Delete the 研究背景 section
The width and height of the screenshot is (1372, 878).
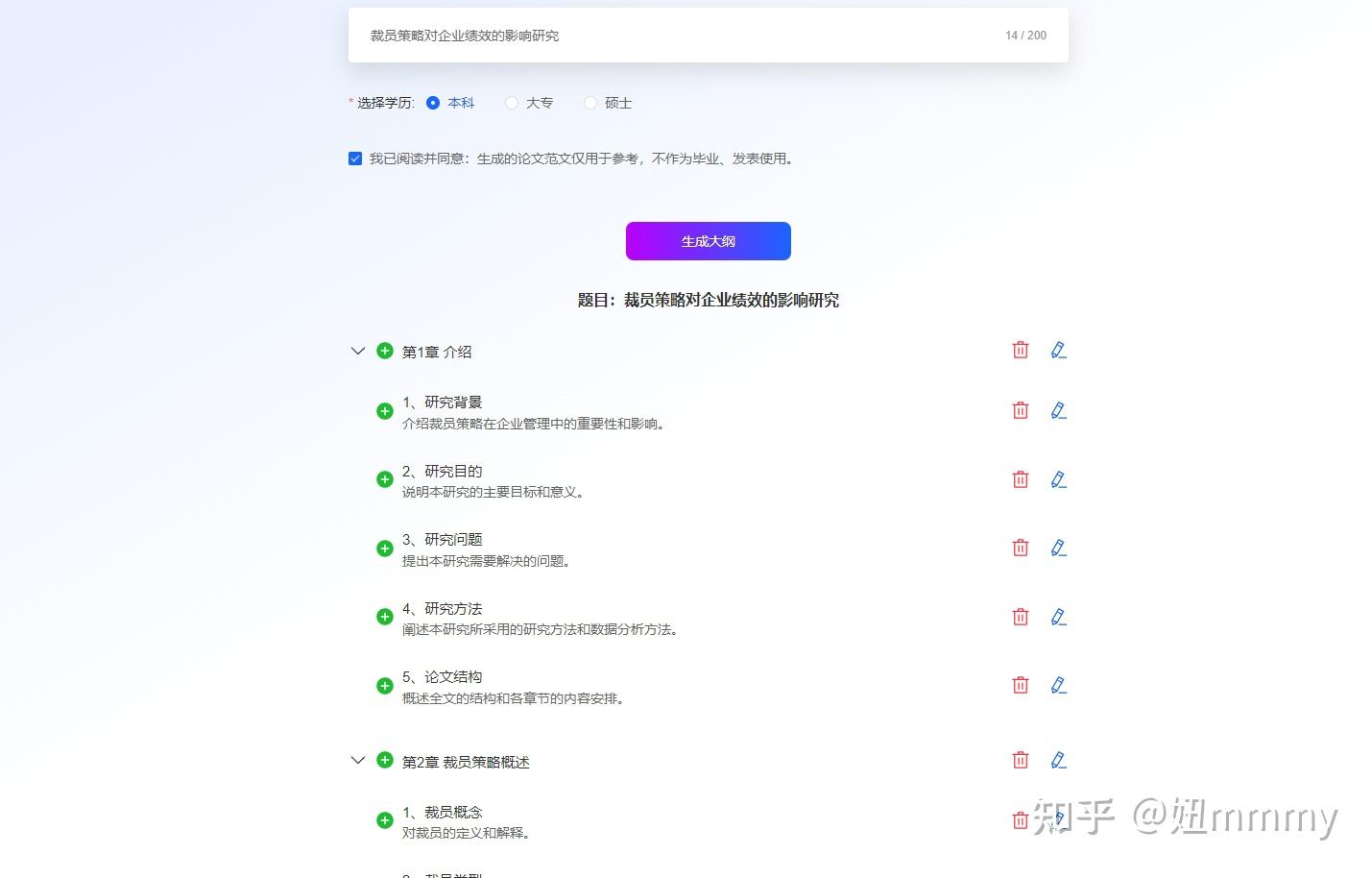[x=1021, y=410]
